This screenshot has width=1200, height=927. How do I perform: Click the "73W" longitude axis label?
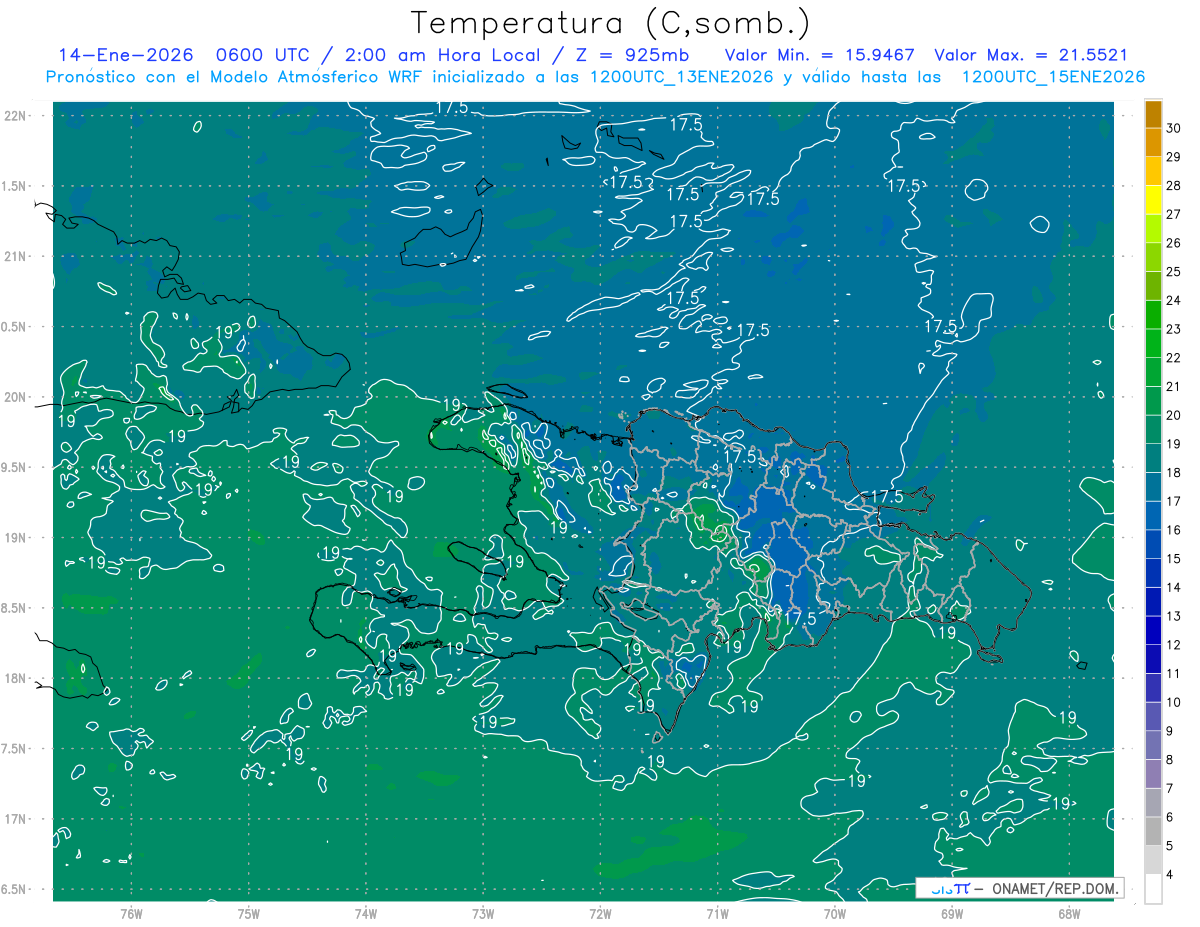pos(483,913)
